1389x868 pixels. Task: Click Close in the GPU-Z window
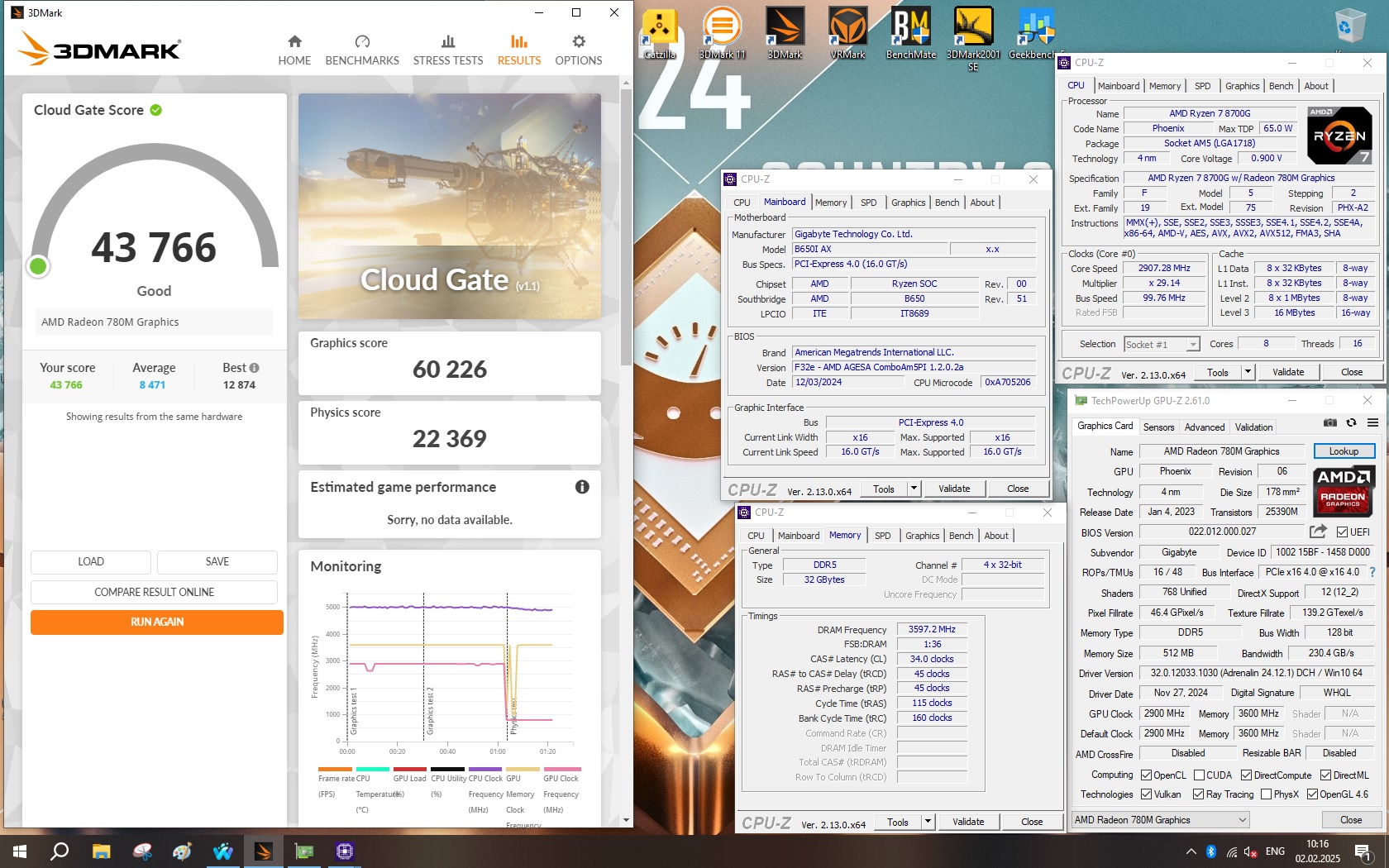(1351, 820)
